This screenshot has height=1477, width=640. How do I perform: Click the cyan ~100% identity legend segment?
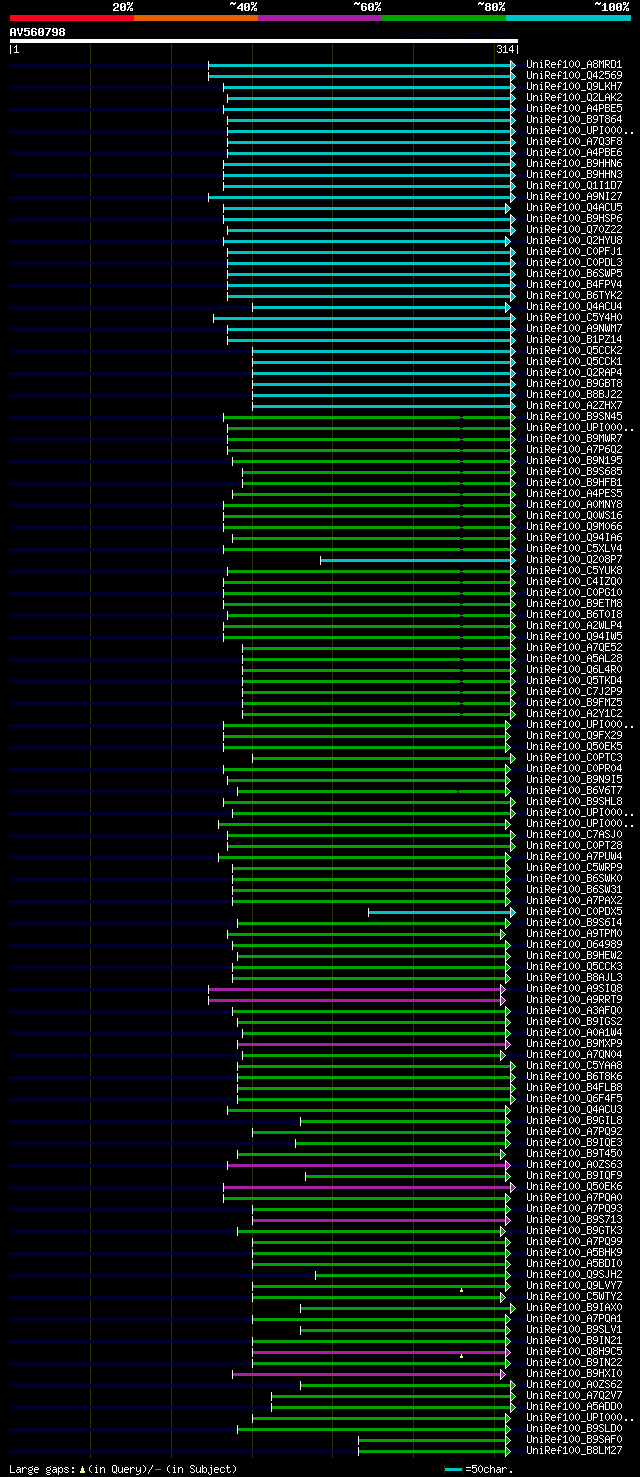[x=568, y=18]
